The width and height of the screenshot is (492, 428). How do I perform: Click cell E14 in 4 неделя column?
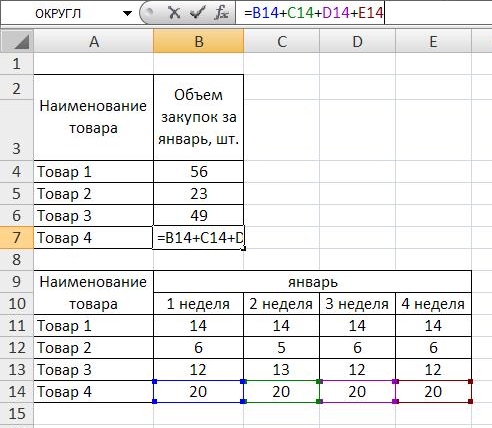point(433,392)
